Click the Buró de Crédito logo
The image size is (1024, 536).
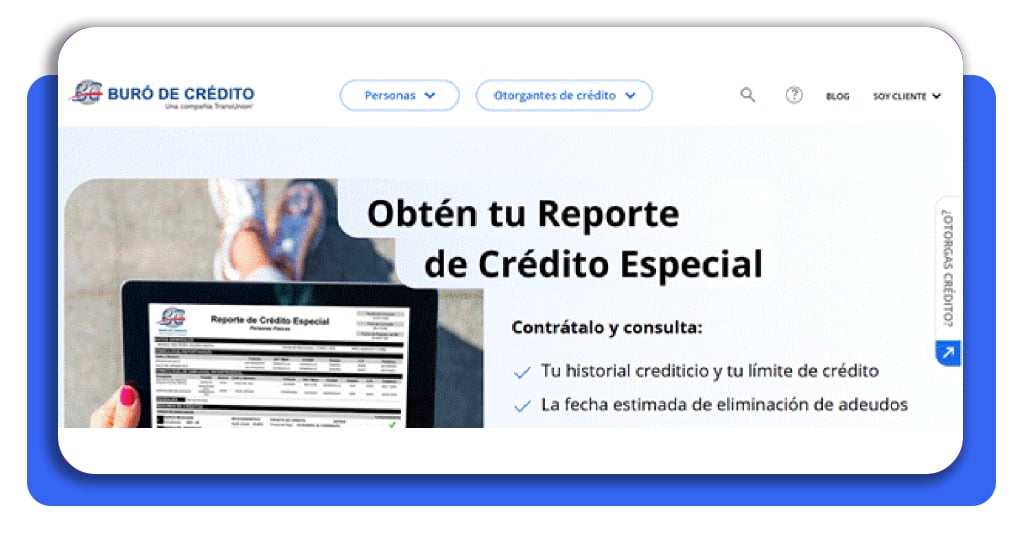(163, 95)
